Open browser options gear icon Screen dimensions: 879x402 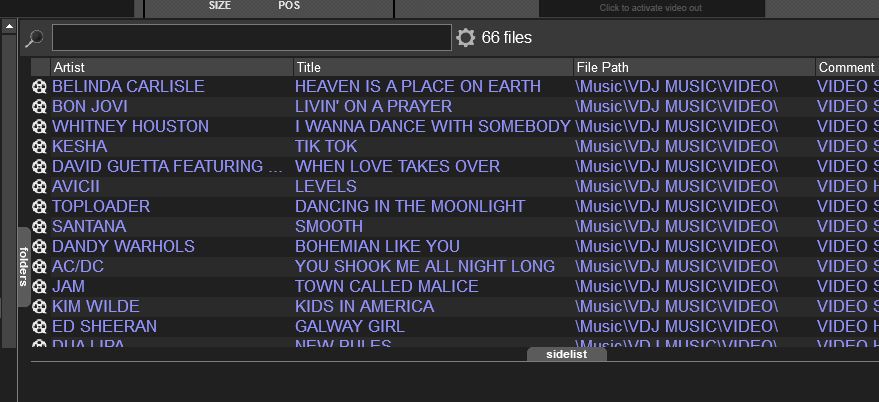465,38
